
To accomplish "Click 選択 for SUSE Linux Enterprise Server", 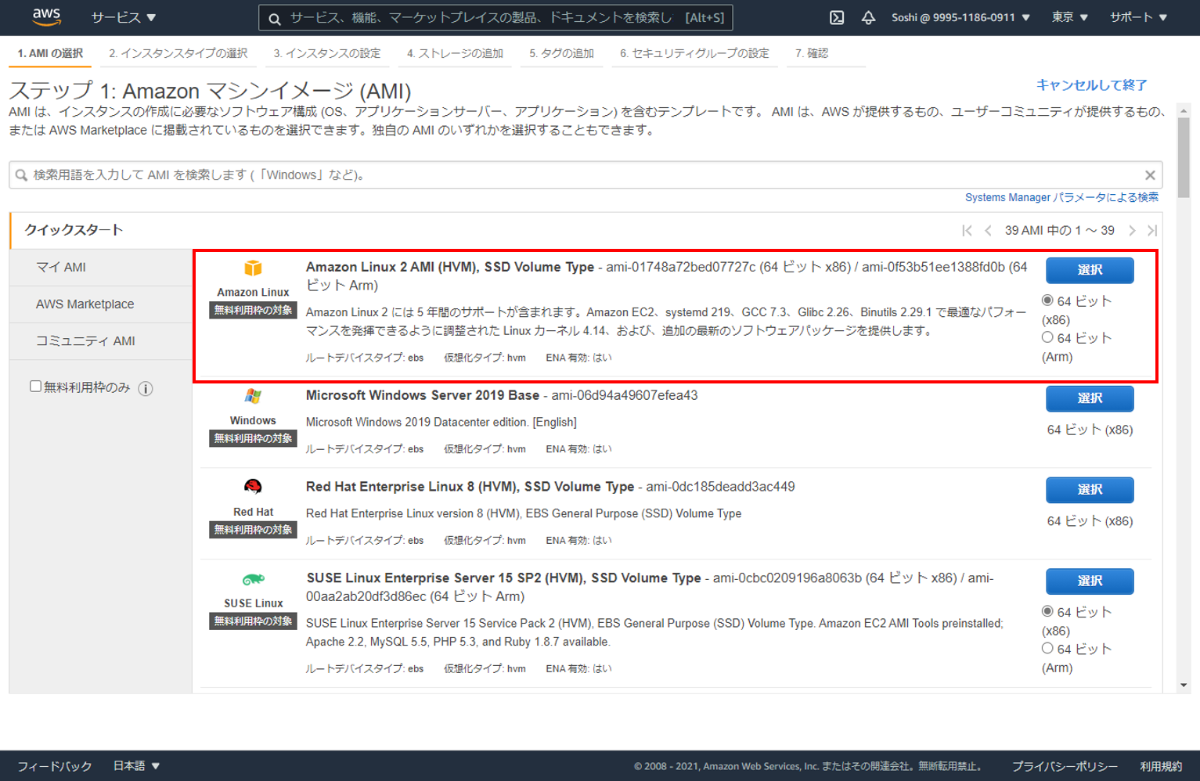I will [x=1090, y=581].
